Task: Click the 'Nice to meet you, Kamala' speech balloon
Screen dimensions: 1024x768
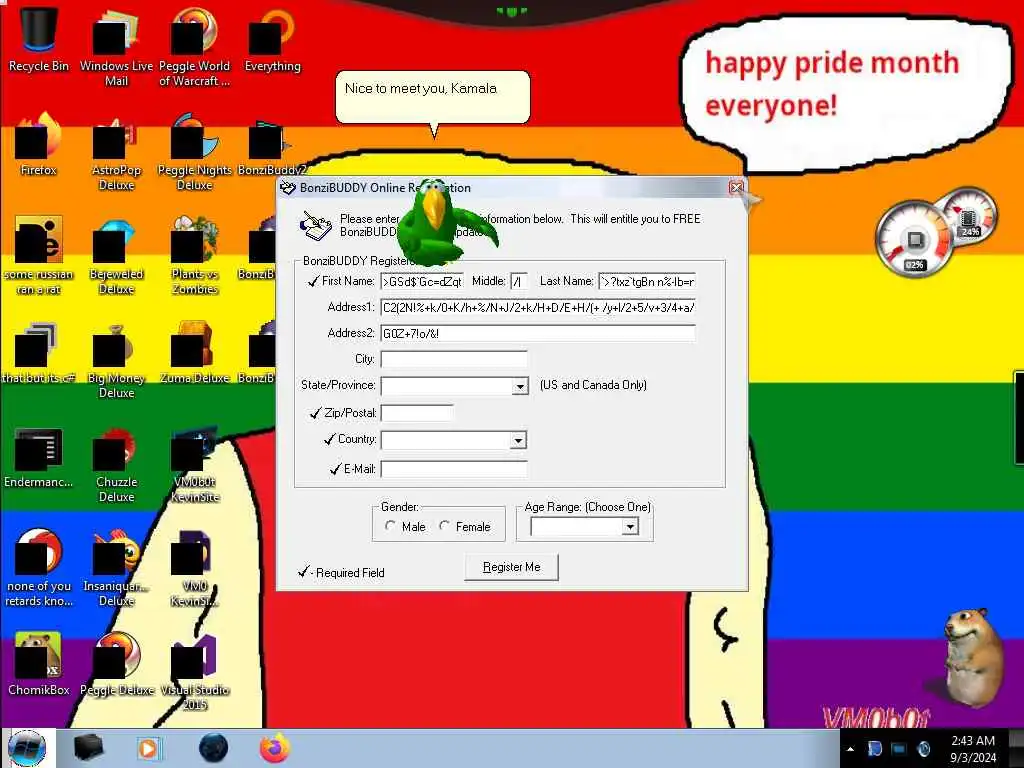Action: [x=432, y=97]
